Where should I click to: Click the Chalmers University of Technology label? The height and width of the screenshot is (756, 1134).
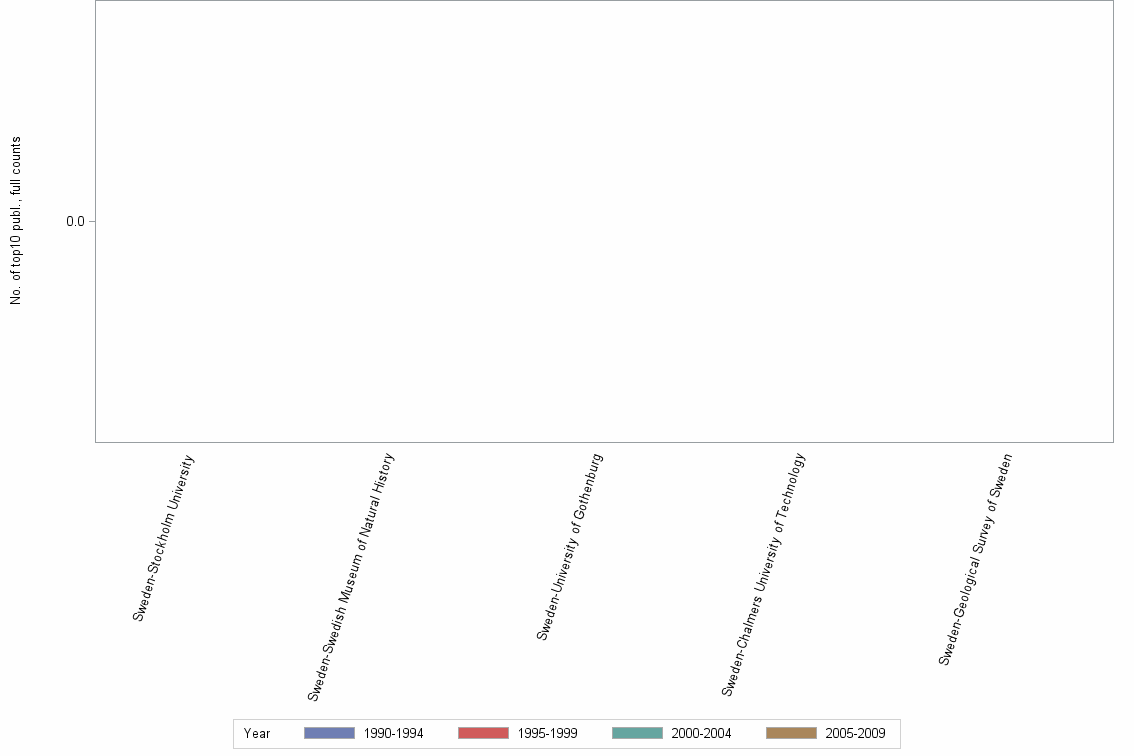tap(763, 570)
